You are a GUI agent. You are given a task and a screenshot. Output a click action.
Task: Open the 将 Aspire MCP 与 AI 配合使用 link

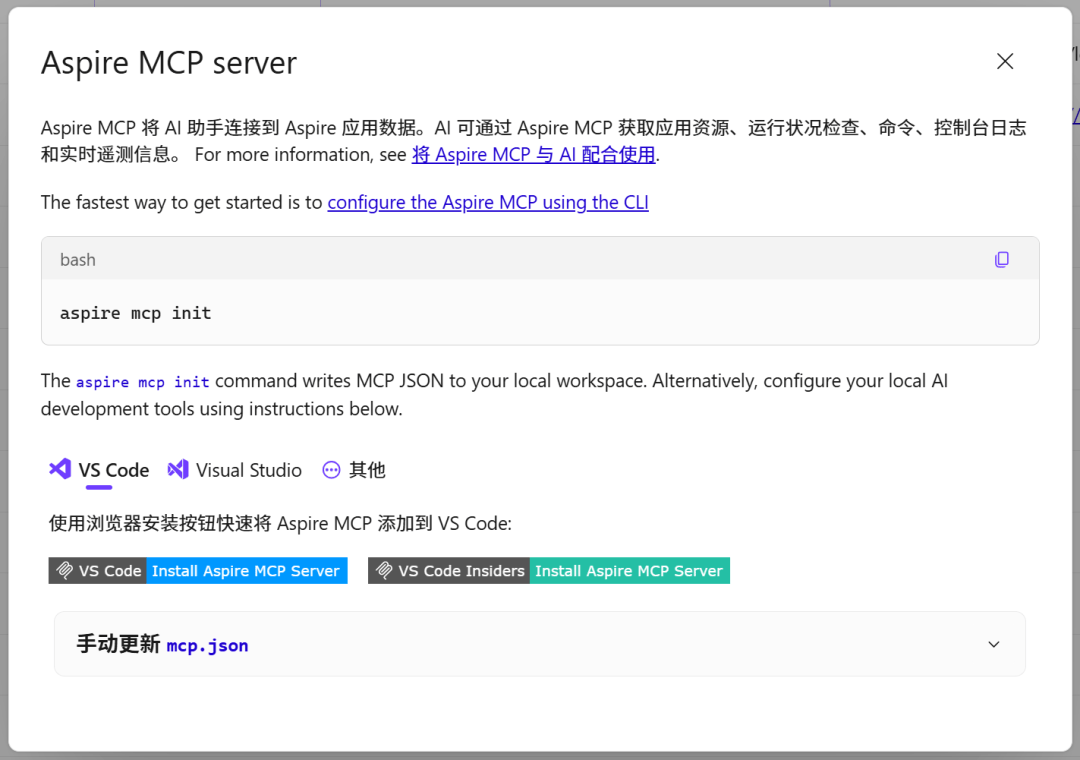(533, 154)
